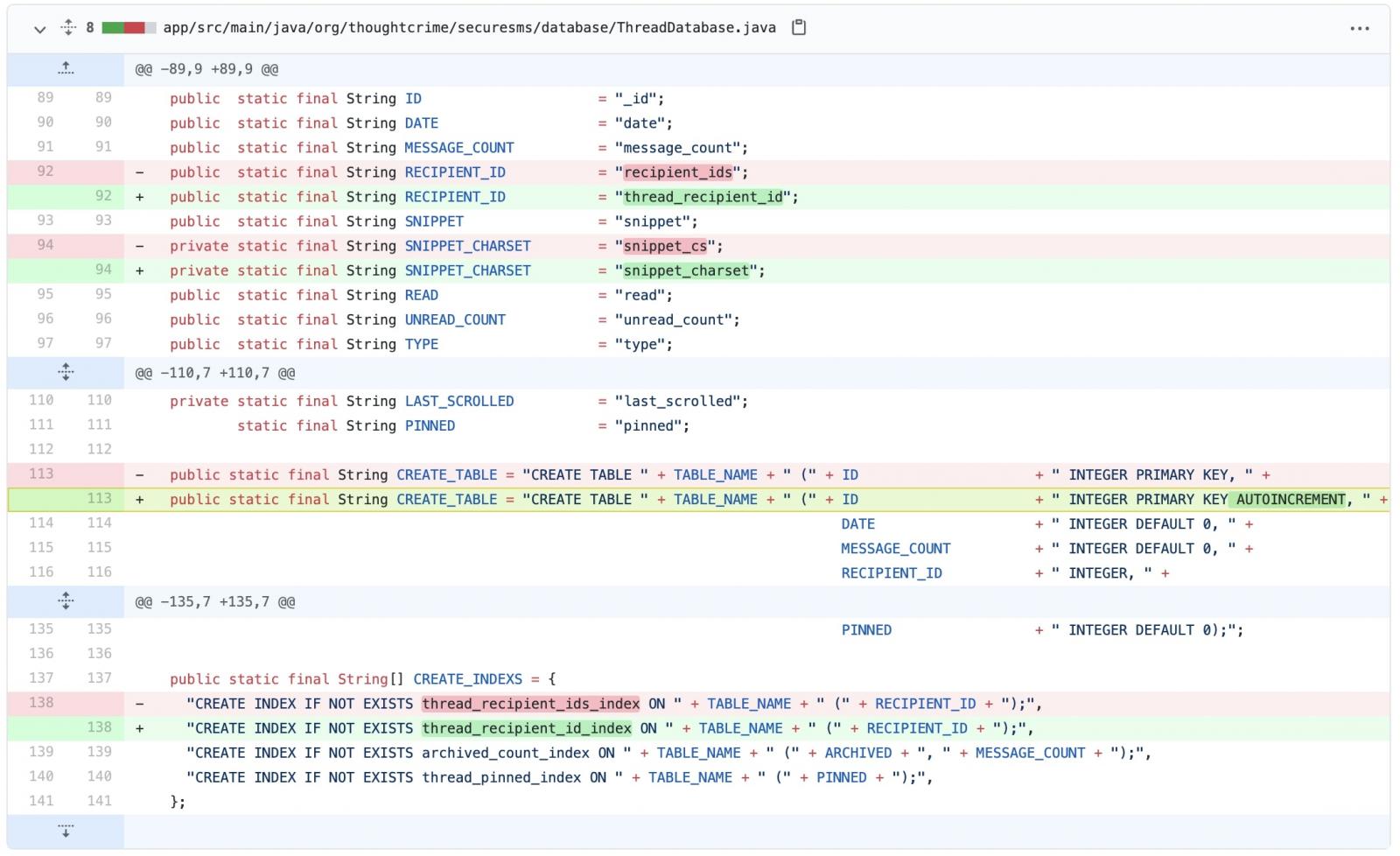
Task: Copy the file path using the clipboard icon
Action: click(798, 27)
